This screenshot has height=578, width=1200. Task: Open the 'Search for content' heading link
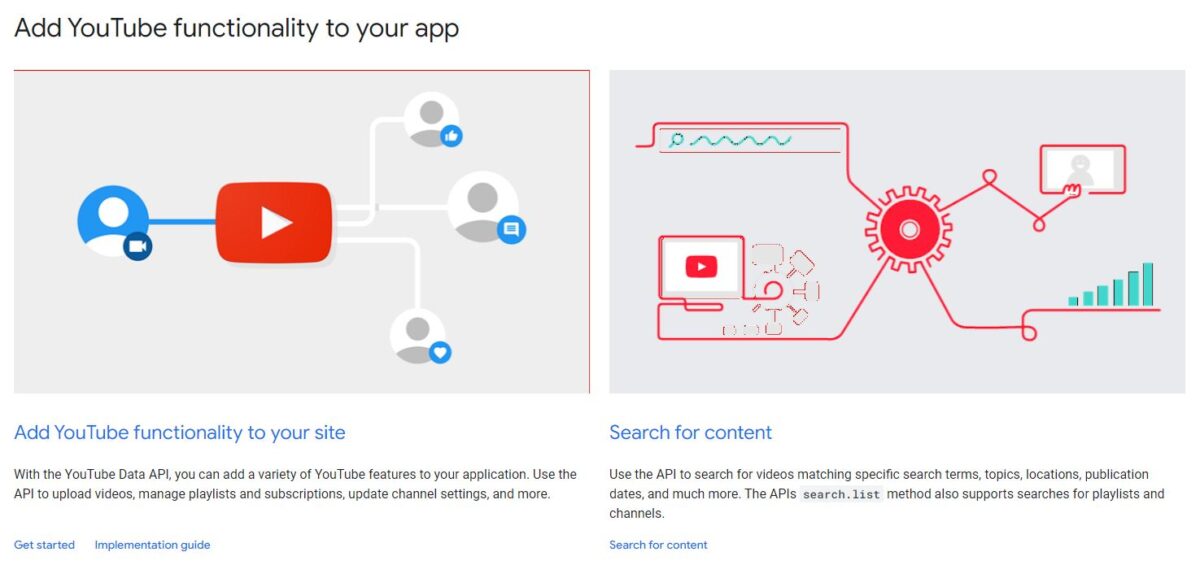(691, 433)
